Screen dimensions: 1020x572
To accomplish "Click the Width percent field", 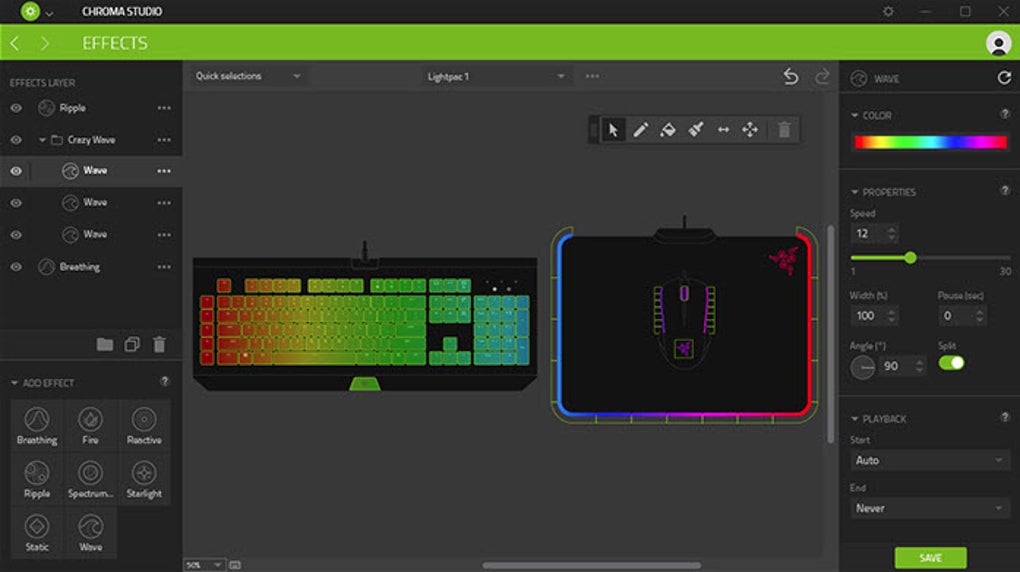I will [x=875, y=316].
